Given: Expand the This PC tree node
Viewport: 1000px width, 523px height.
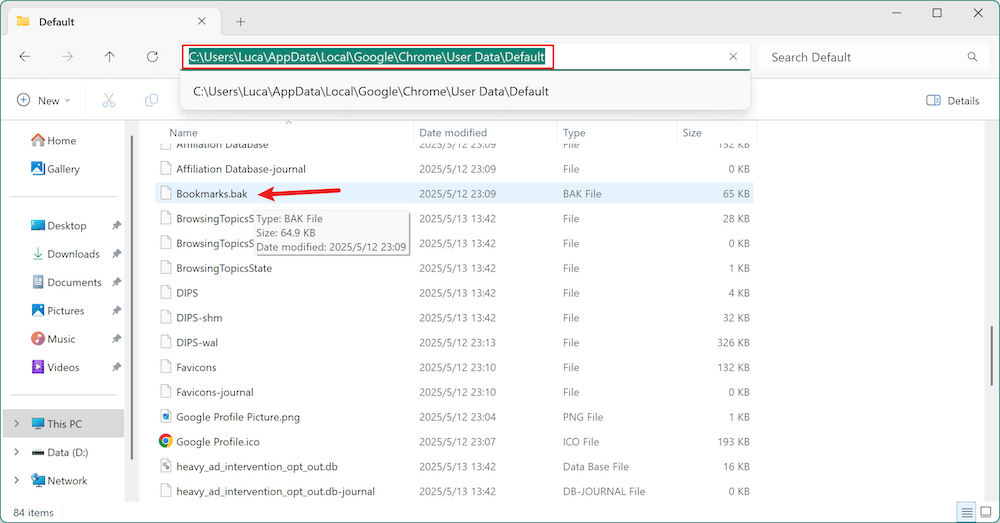Looking at the screenshot, I should [x=16, y=424].
